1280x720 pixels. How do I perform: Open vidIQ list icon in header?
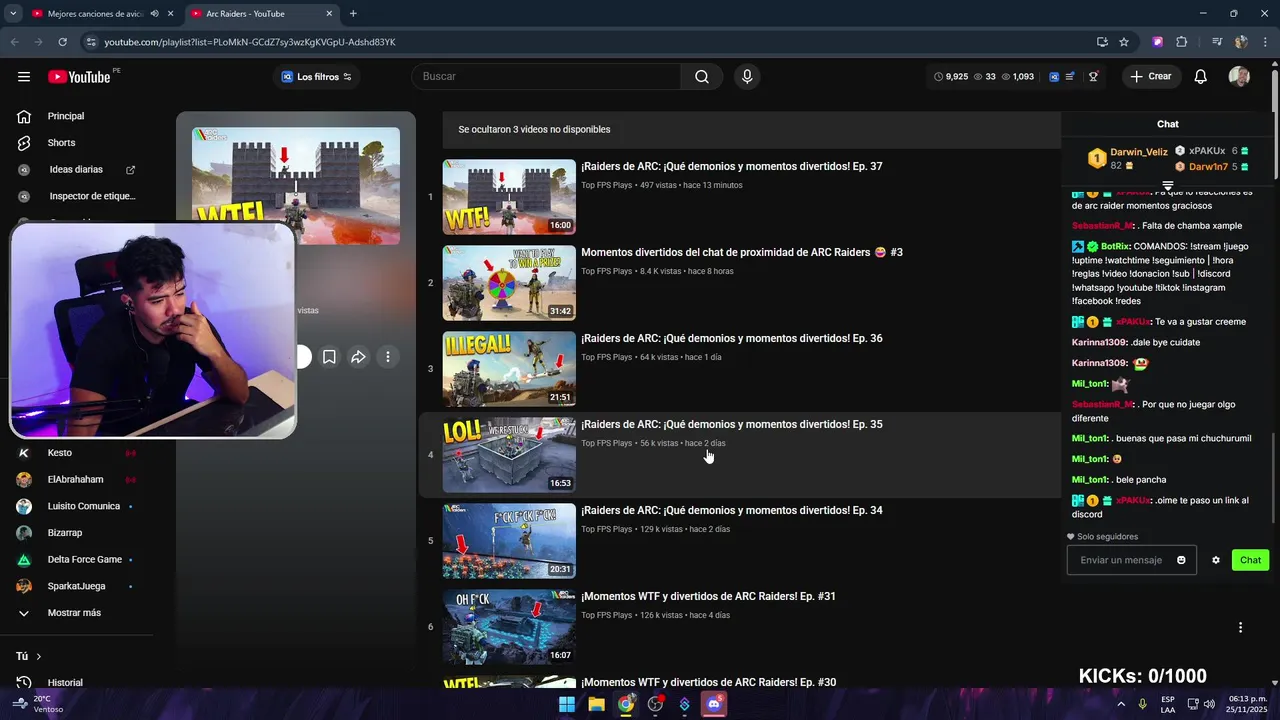coord(1070,77)
